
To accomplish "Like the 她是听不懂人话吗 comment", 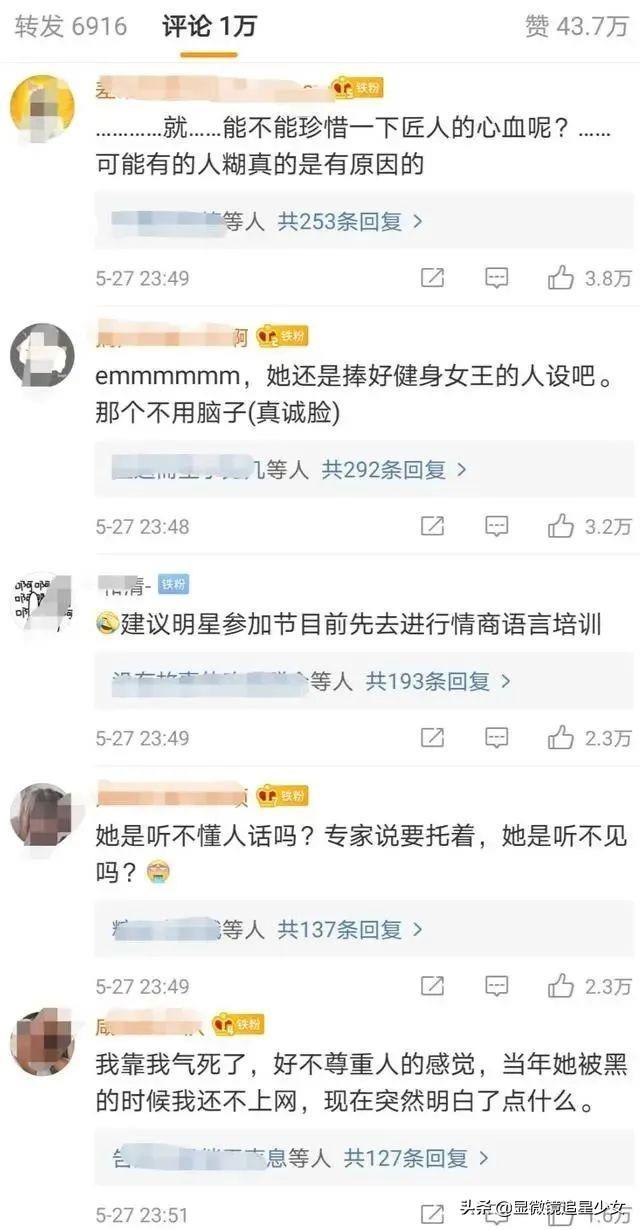I will [x=589, y=987].
